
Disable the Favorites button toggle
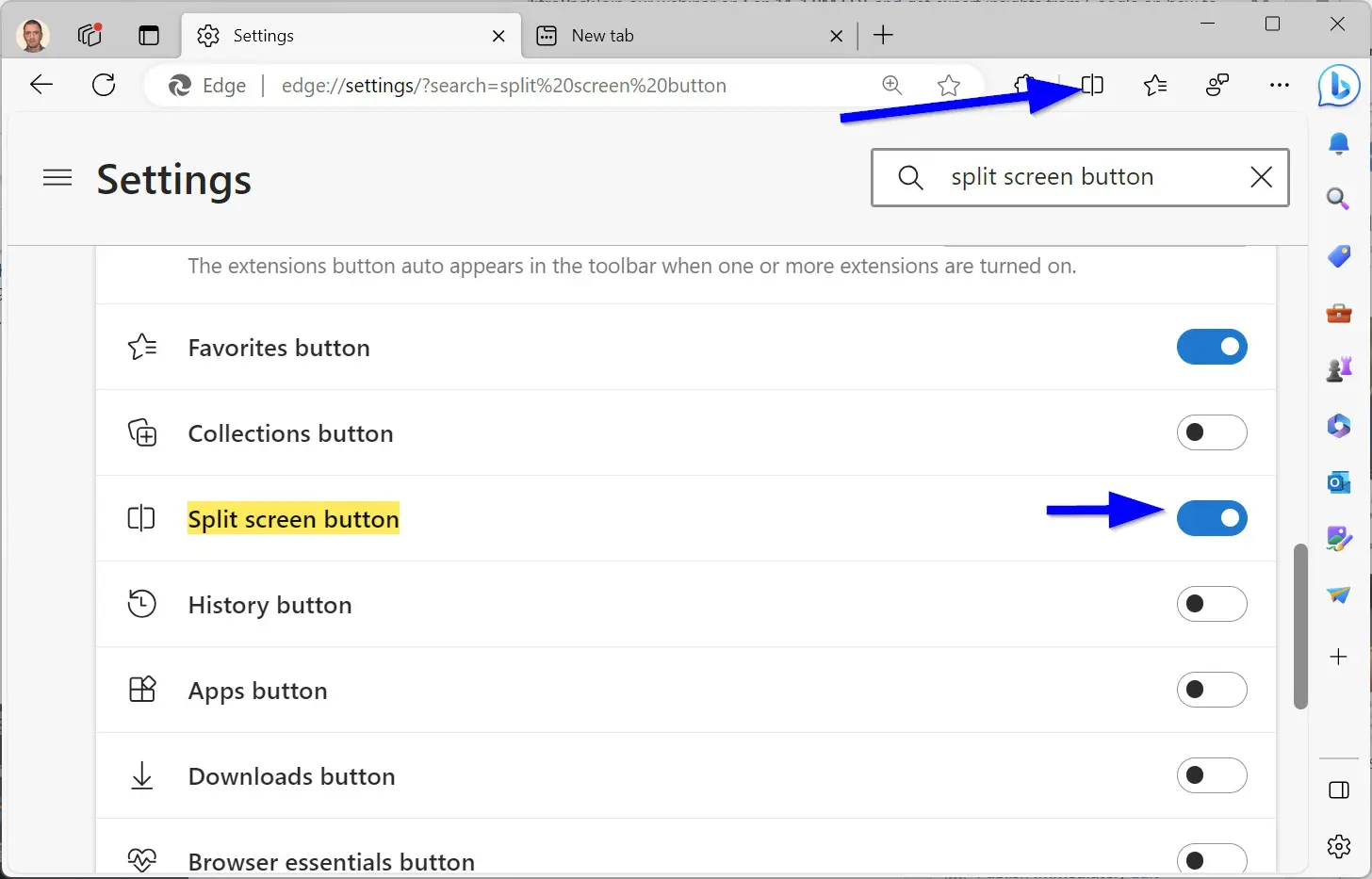point(1212,347)
